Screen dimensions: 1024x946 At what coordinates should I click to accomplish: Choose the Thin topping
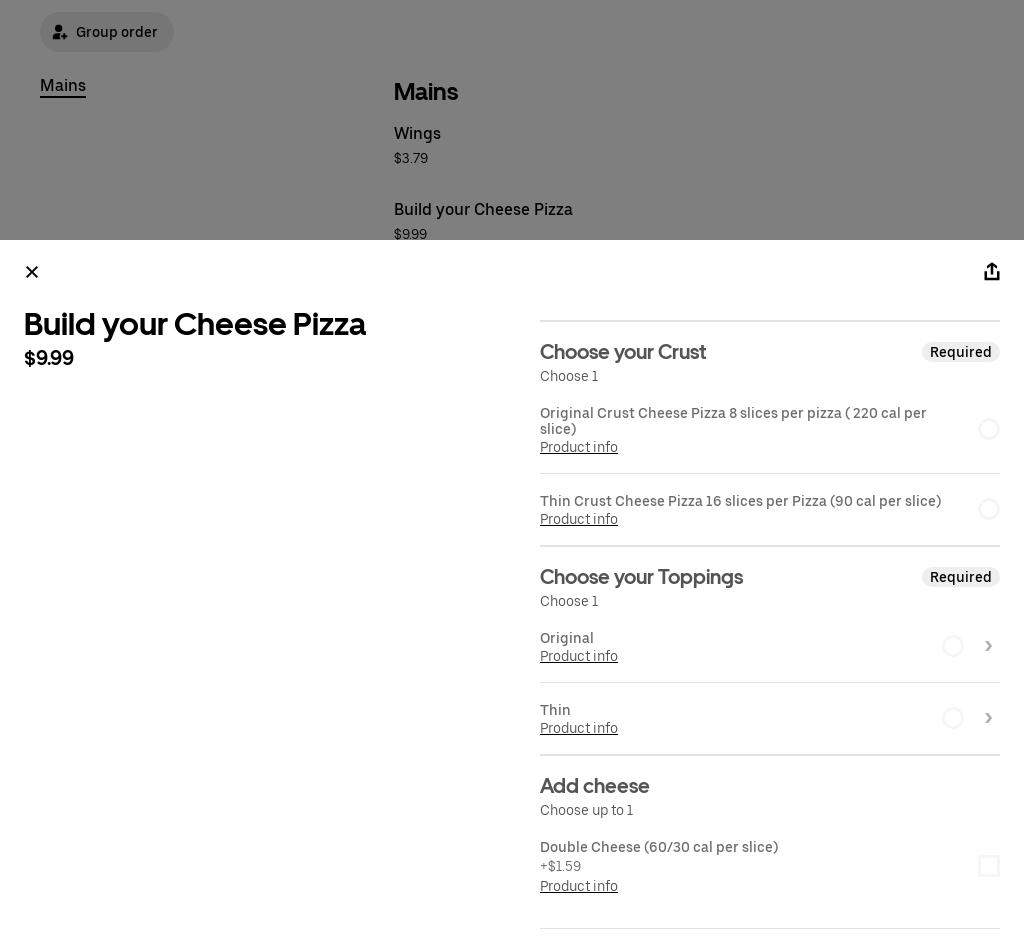(x=953, y=718)
